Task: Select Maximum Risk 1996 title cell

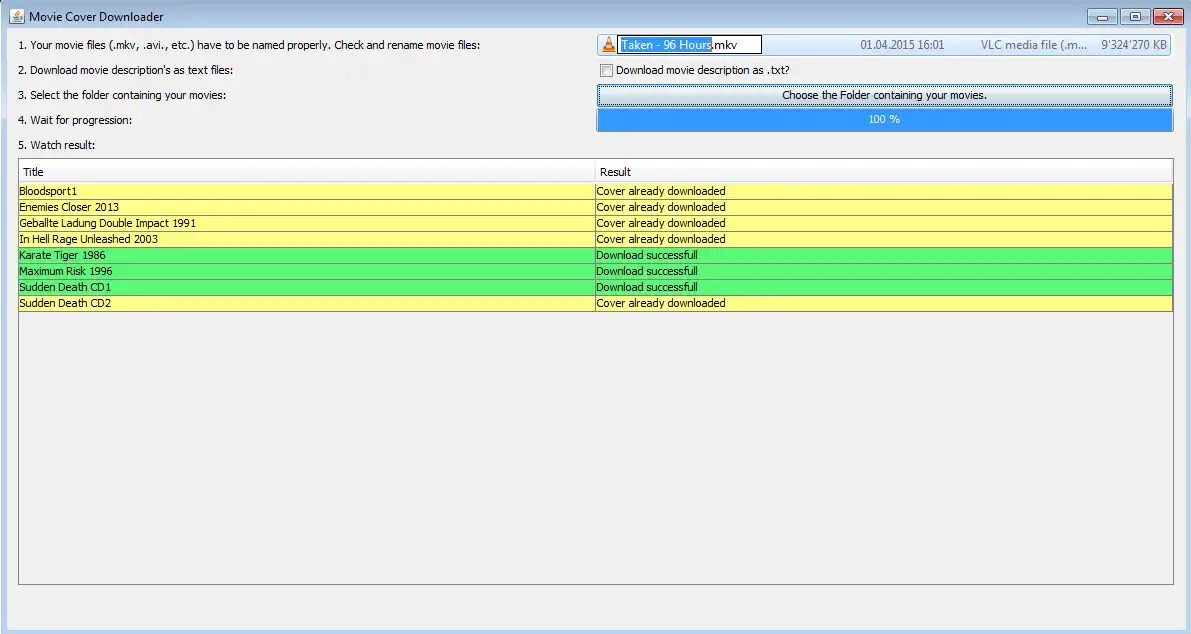Action: pos(307,271)
